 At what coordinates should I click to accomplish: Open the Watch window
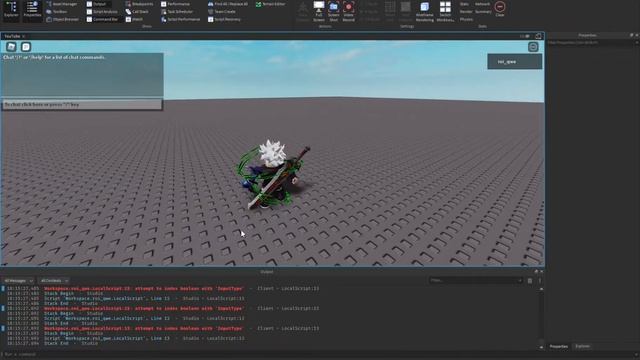point(134,19)
